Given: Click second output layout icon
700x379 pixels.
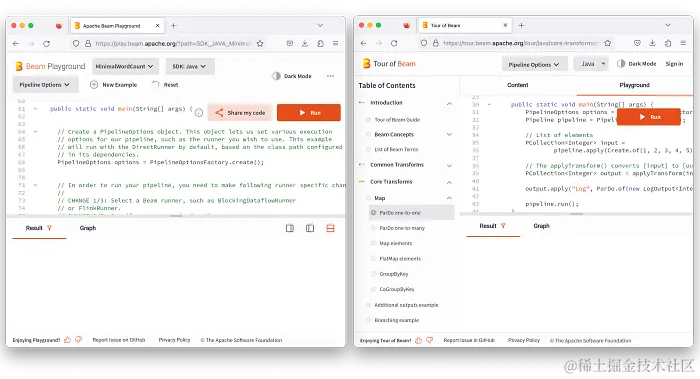Looking at the screenshot, I should point(310,228).
